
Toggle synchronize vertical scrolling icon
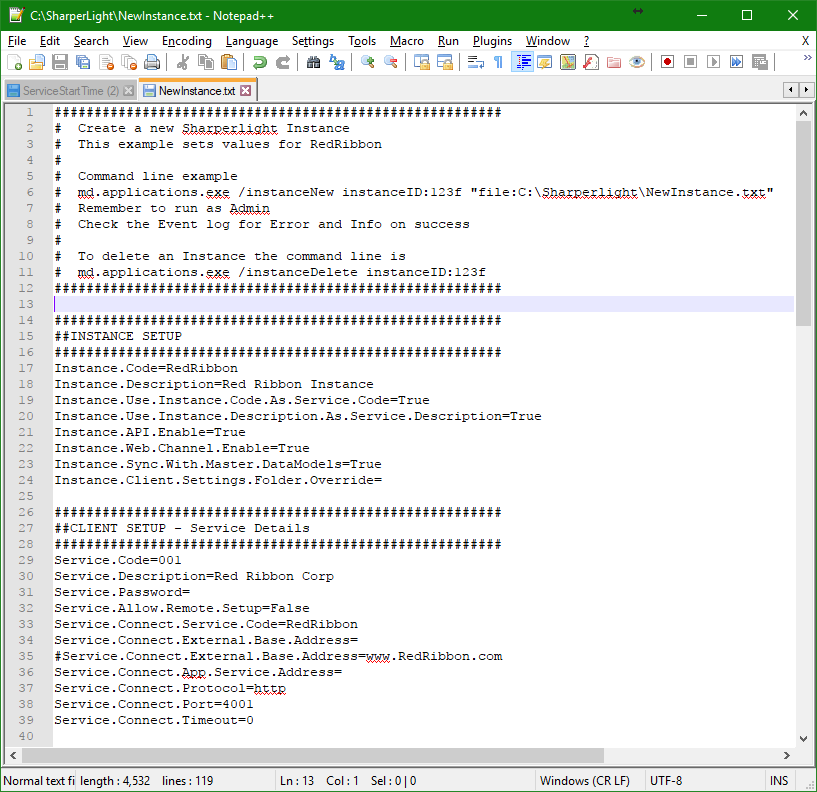[x=421, y=62]
